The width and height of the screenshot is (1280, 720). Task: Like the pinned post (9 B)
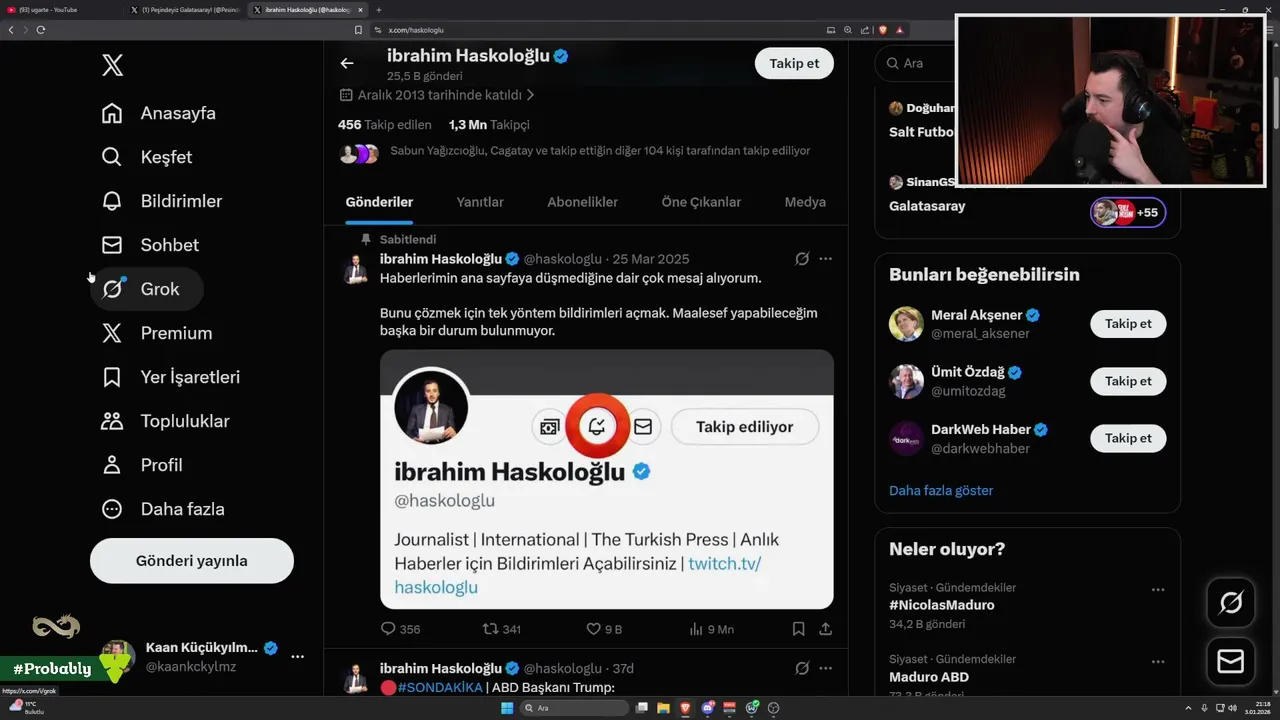coord(604,629)
